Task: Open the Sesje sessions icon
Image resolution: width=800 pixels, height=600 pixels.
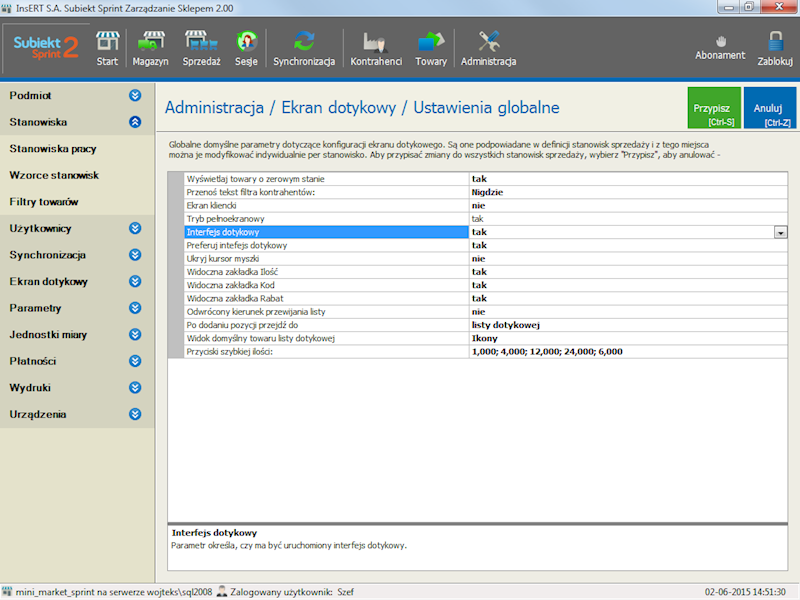Action: pyautogui.click(x=246, y=48)
